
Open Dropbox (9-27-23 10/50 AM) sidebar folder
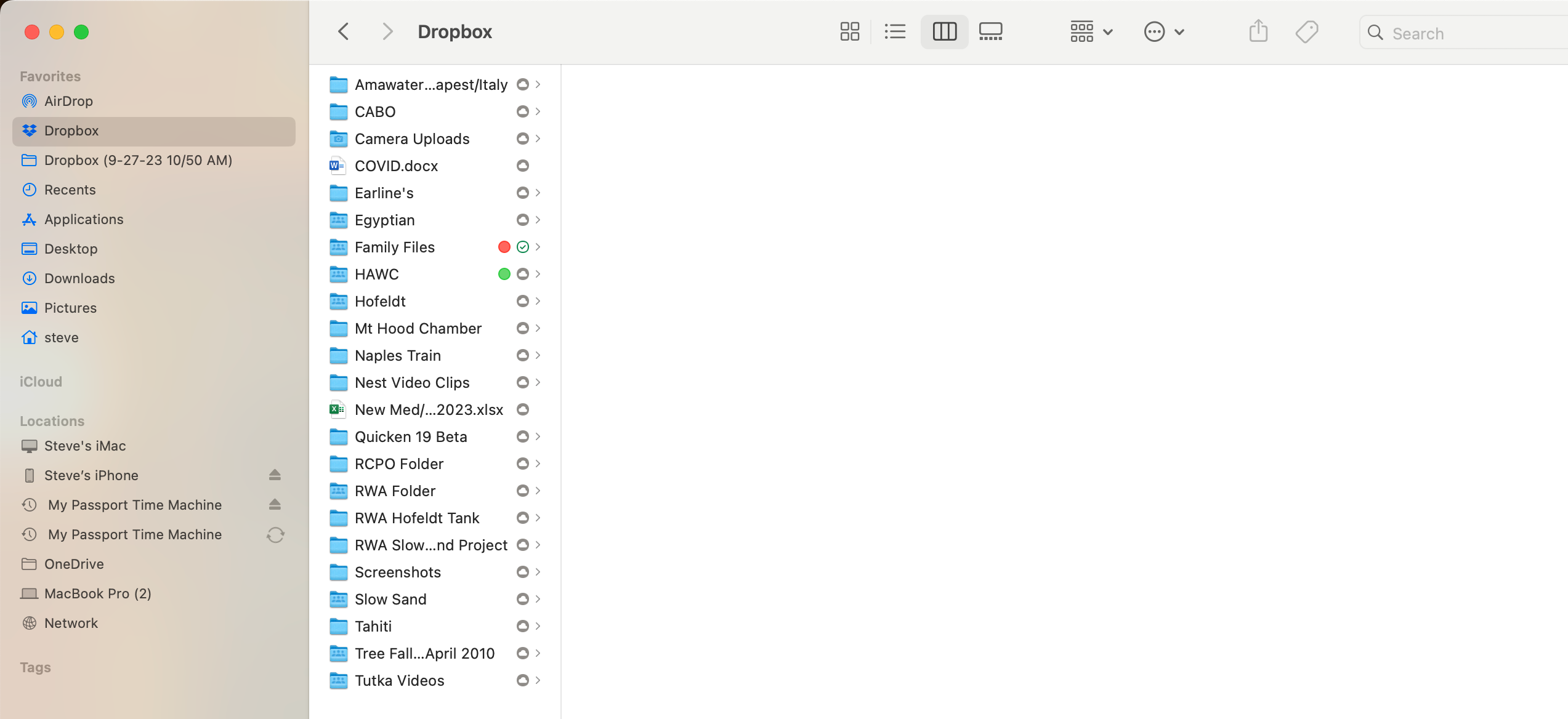154,160
